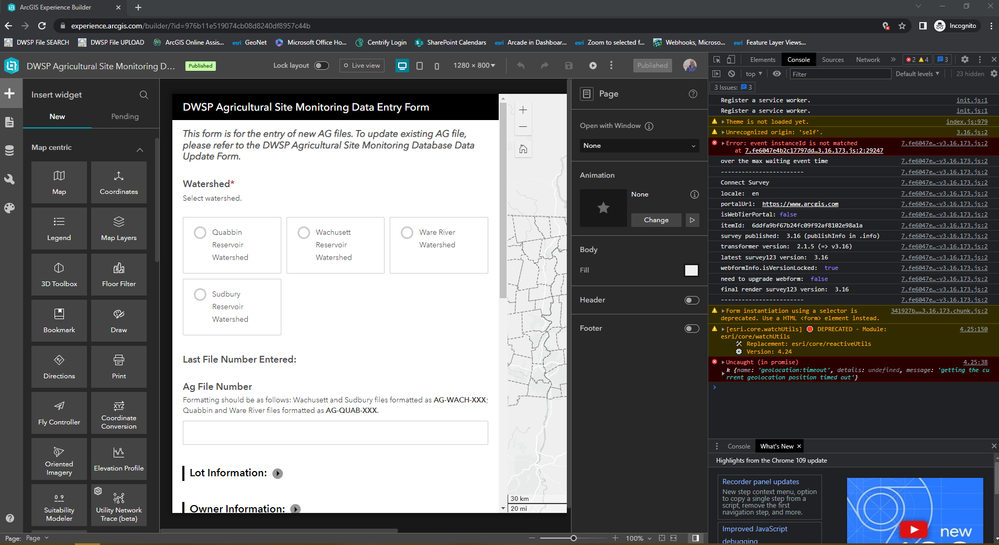999x545 pixels.
Task: Zoom in on the map
Action: pos(522,110)
